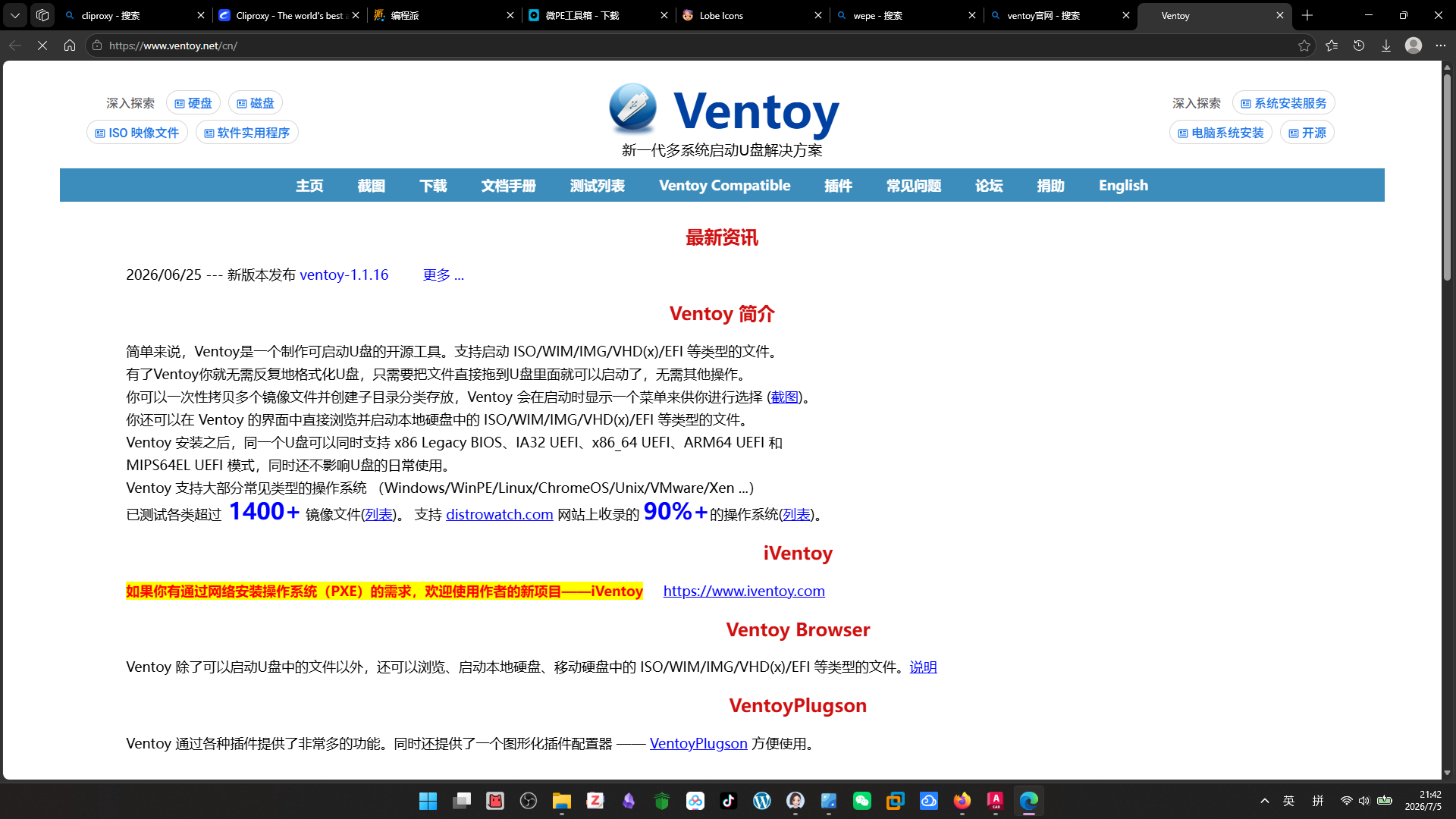The width and height of the screenshot is (1456, 819).
Task: Open 文档手册 in the navigation bar
Action: point(509,186)
